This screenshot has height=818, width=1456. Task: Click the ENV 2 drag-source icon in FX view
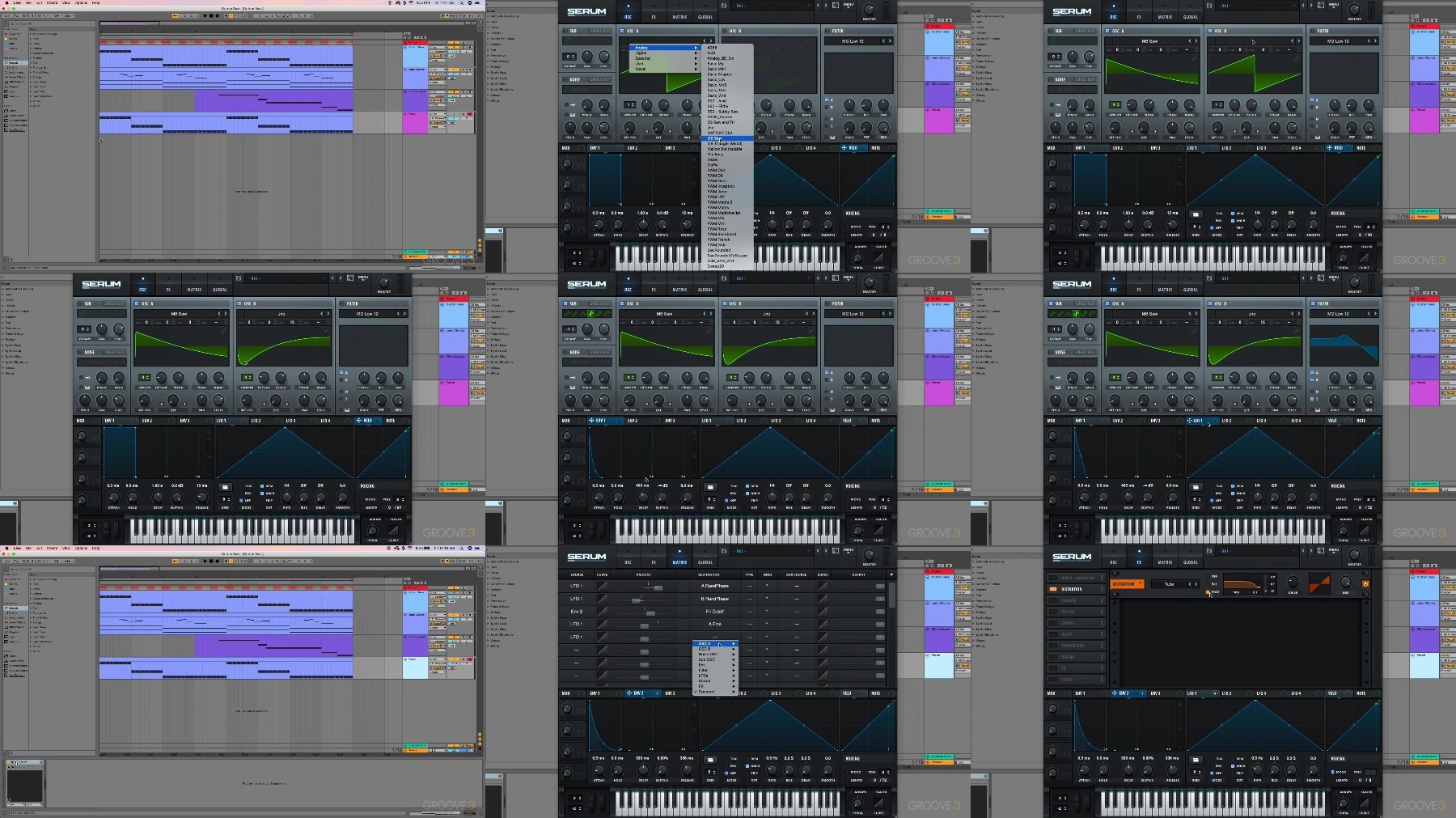(1115, 693)
